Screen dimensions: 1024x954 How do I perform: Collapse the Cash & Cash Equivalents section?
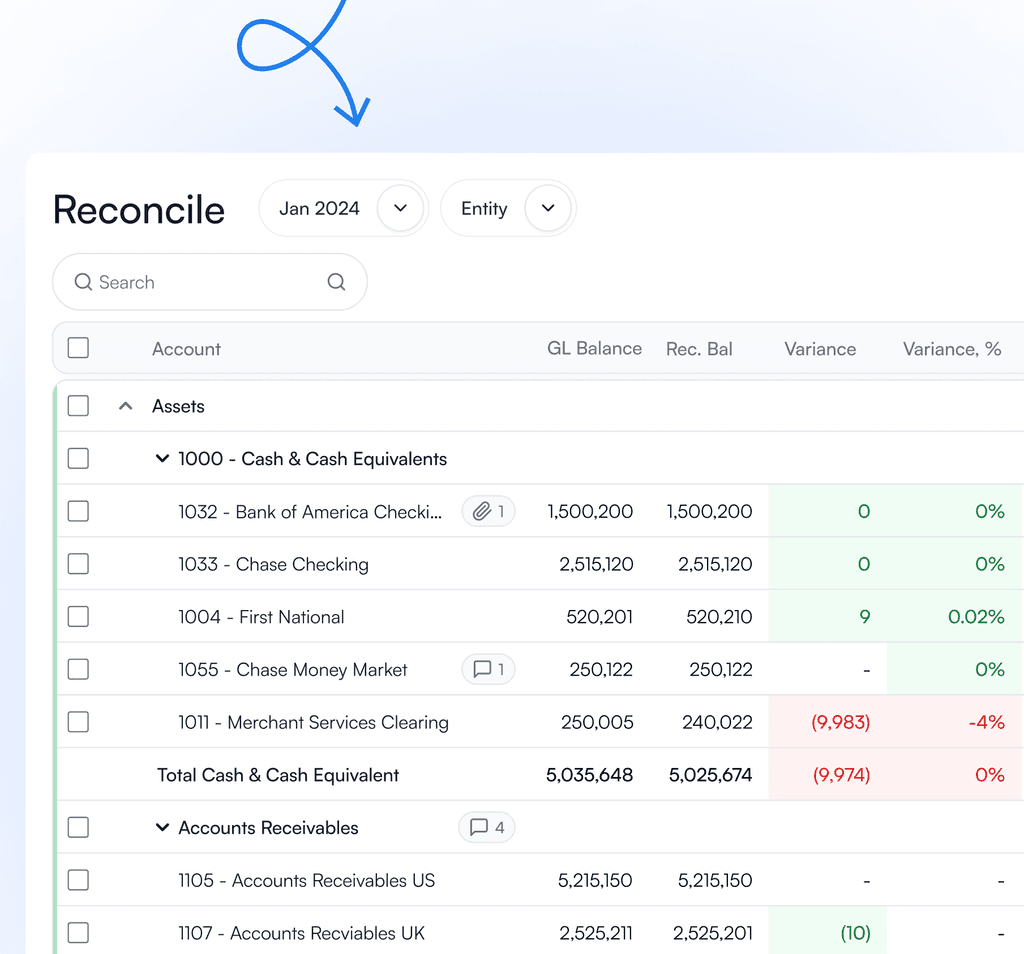(x=162, y=458)
